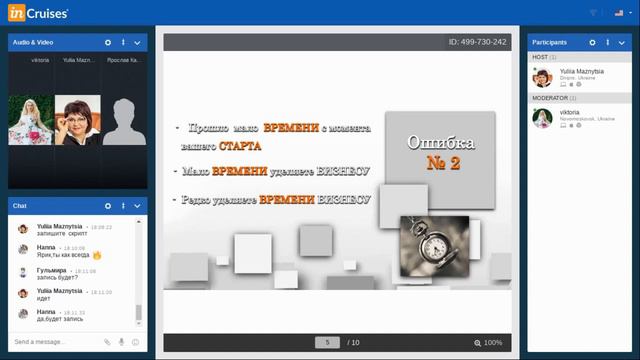Image resolution: width=640 pixels, height=360 pixels.
Task: Click the chat message 'идет'
Action: tap(43, 299)
